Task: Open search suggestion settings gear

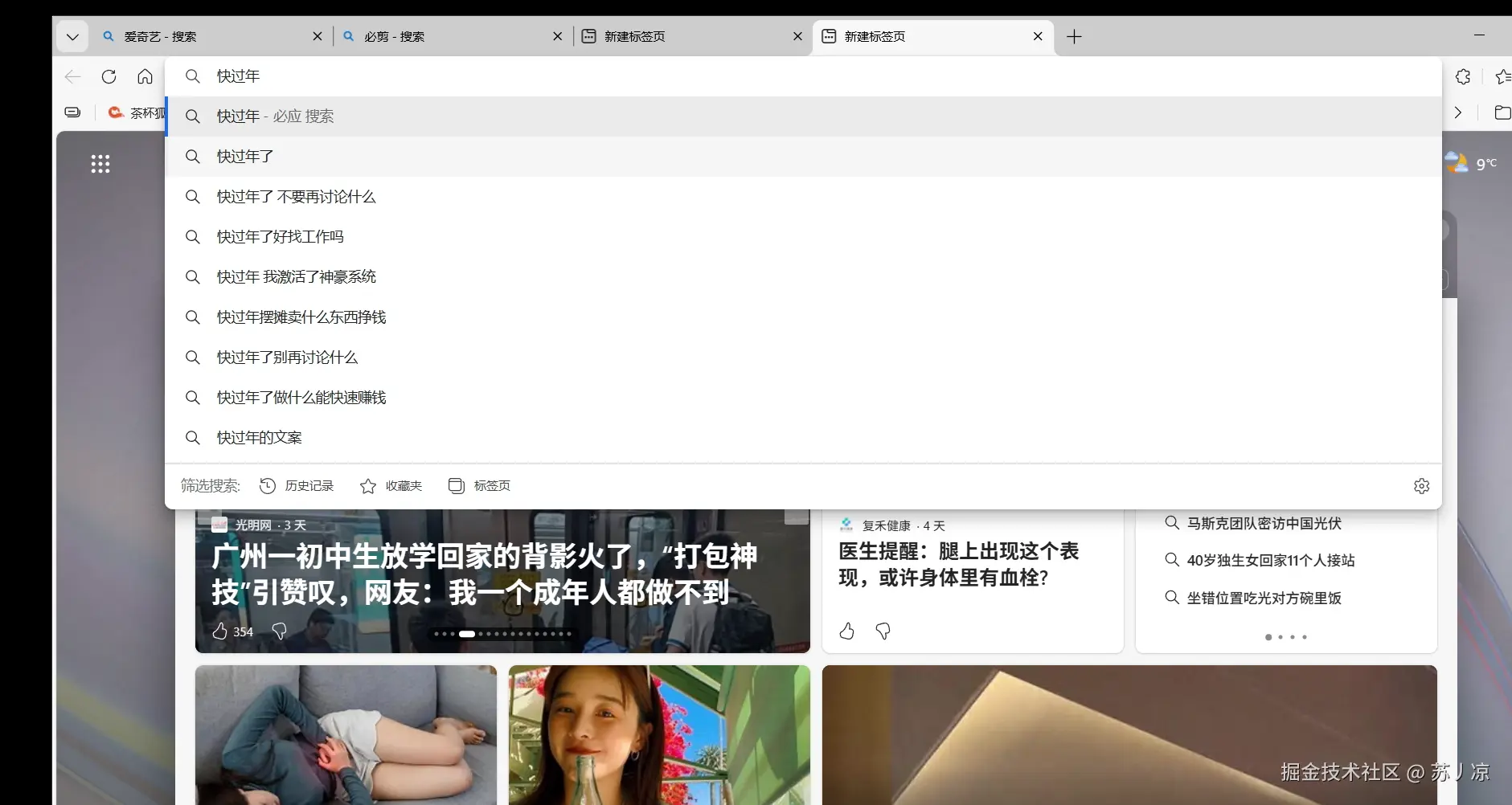Action: pos(1421,486)
